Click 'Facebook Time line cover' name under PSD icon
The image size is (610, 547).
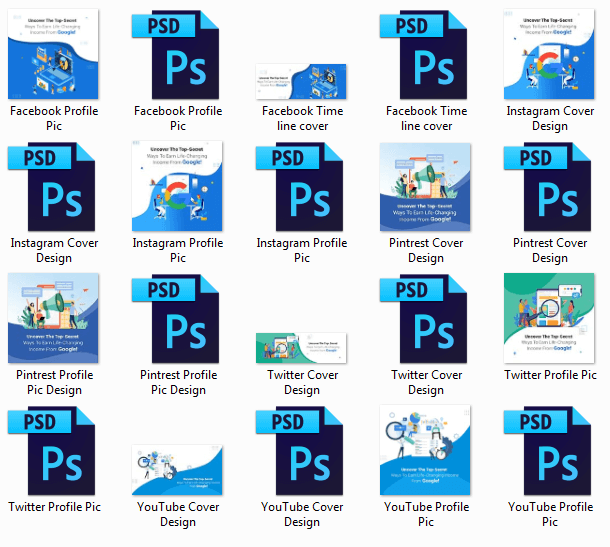[x=426, y=118]
